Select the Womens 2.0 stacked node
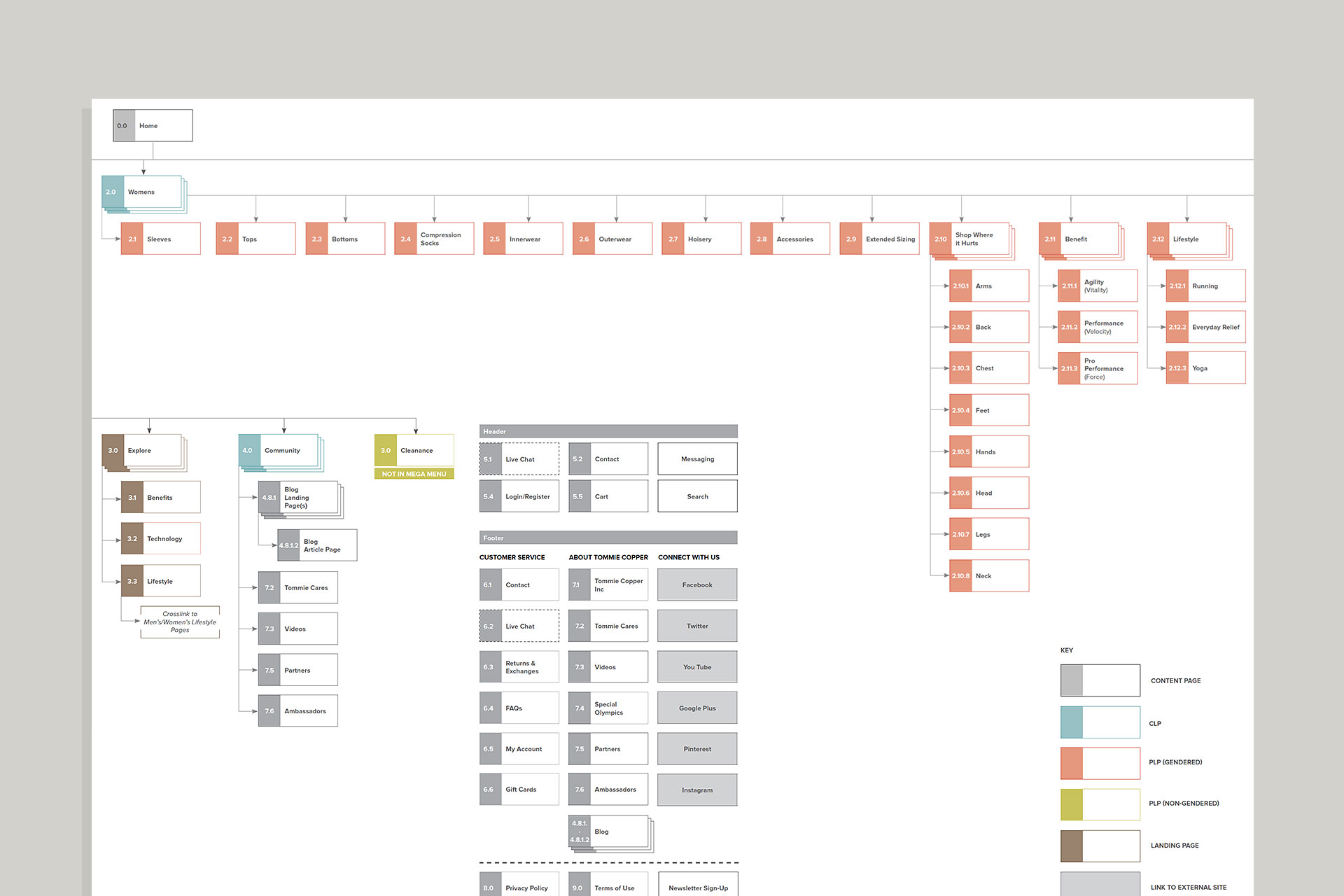Image resolution: width=1344 pixels, height=896 pixels. 142,192
